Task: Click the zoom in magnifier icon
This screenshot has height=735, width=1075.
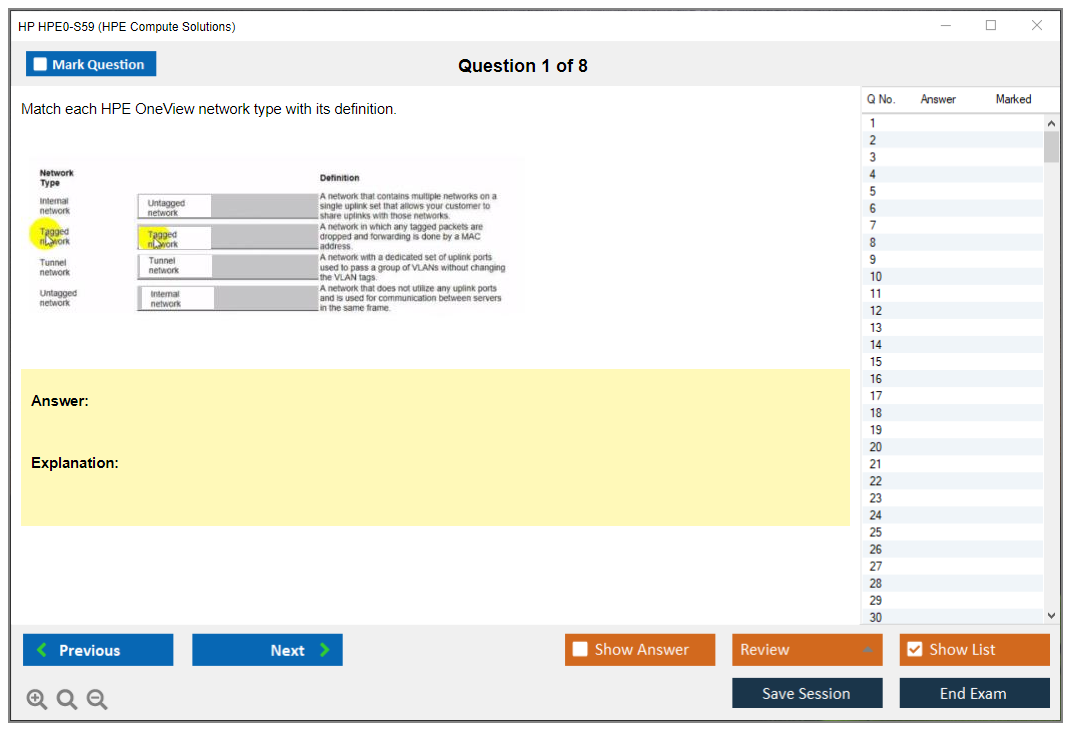Action: [37, 700]
